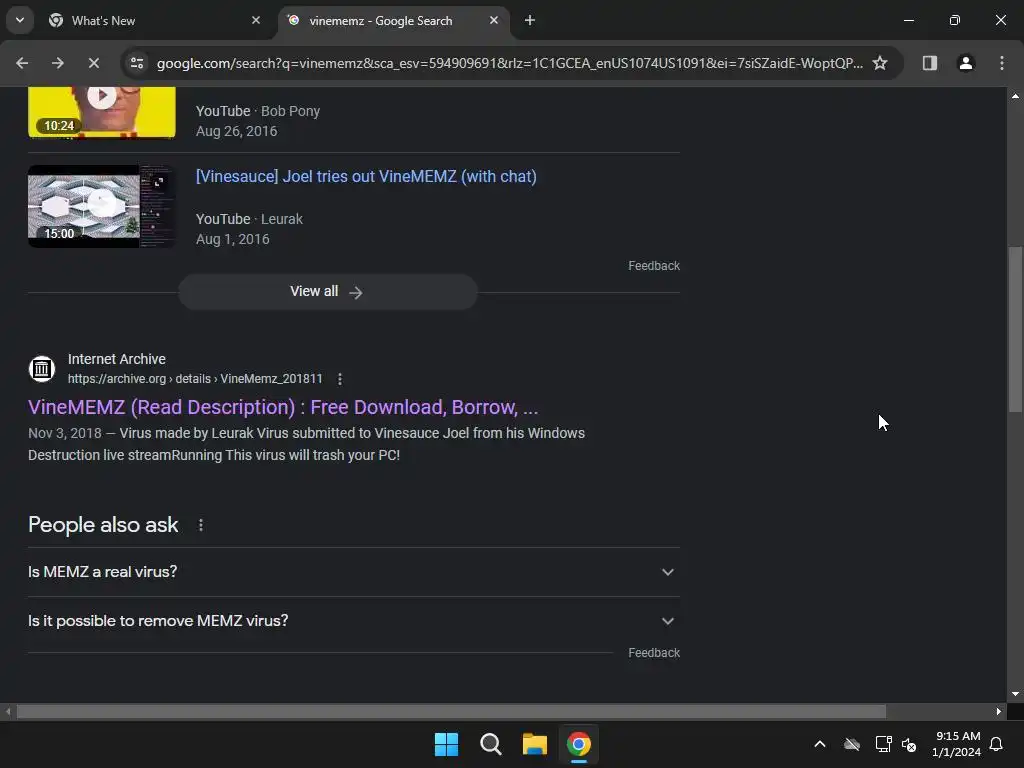View site information icon in address bar
Image resolution: width=1024 pixels, height=768 pixels.
137,63
